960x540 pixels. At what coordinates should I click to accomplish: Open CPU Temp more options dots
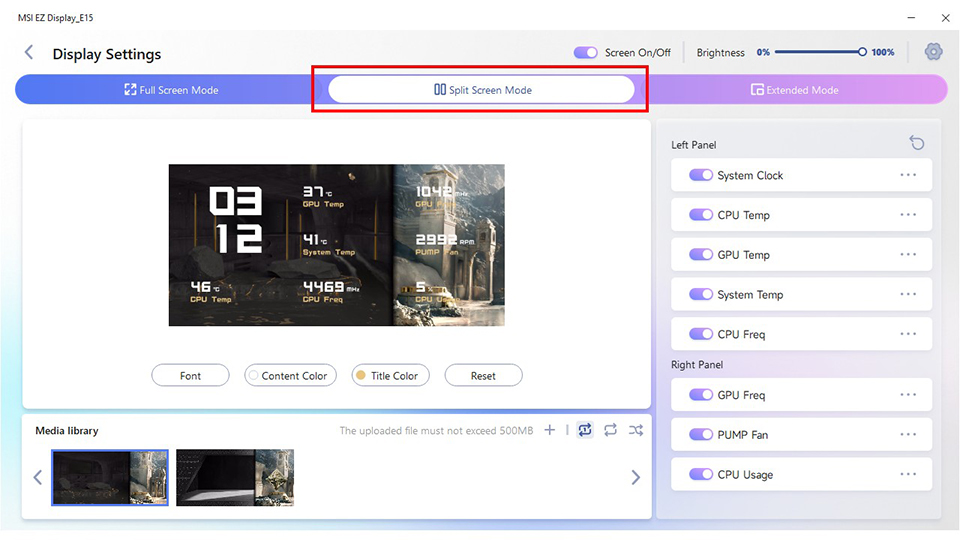click(908, 215)
